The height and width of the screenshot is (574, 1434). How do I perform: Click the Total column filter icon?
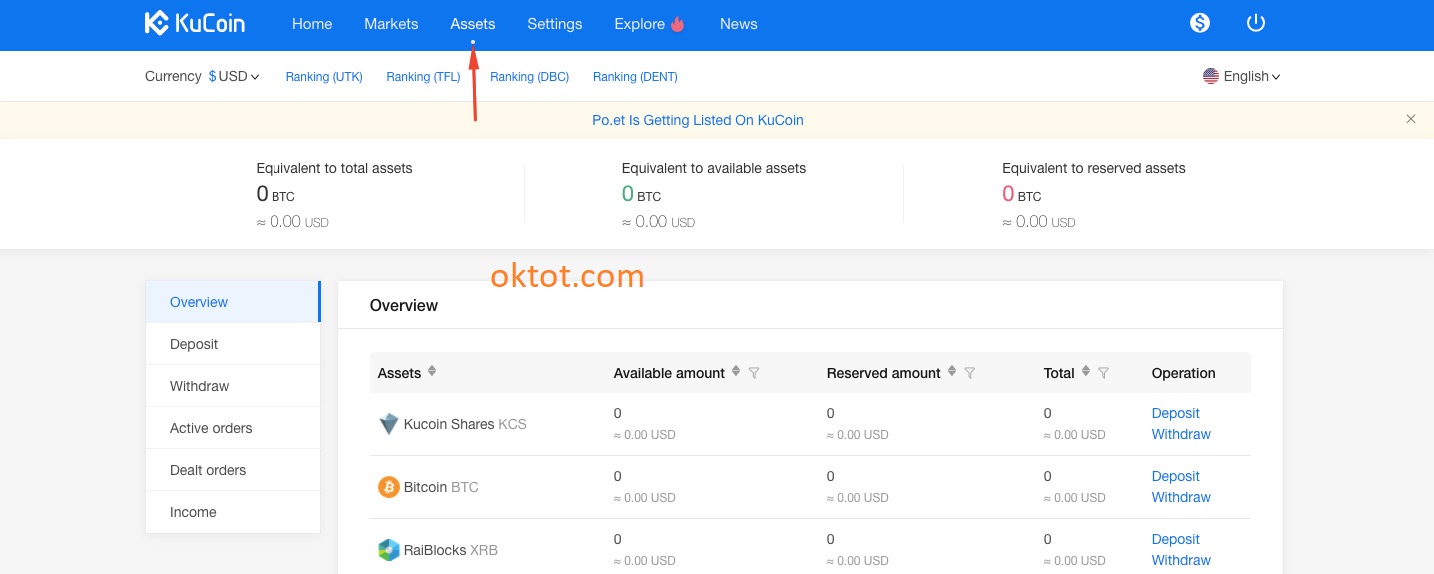[1103, 373]
